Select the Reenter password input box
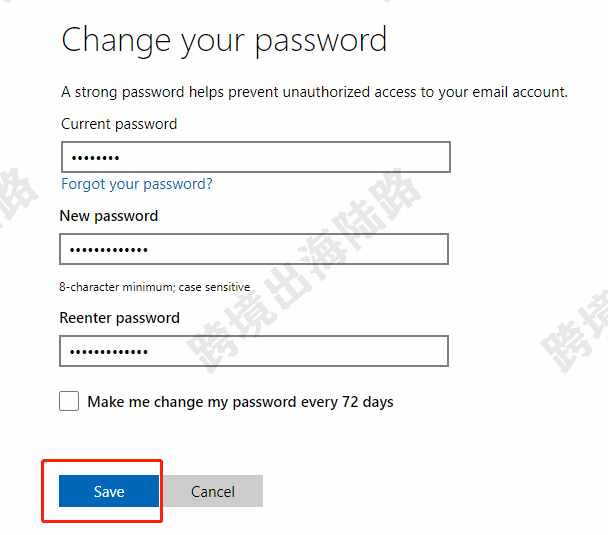 (x=254, y=351)
